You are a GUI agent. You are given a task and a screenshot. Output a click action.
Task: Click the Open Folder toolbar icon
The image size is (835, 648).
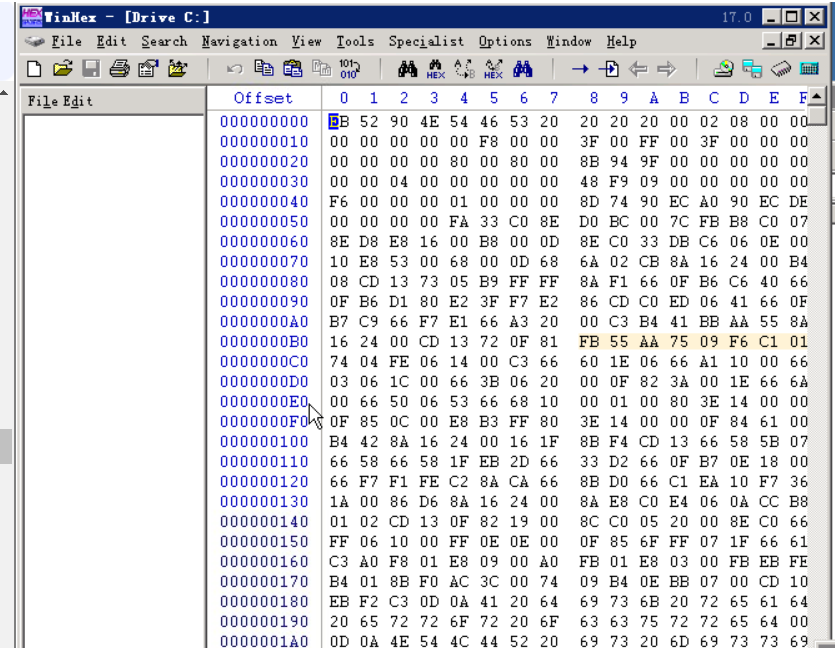(177, 69)
